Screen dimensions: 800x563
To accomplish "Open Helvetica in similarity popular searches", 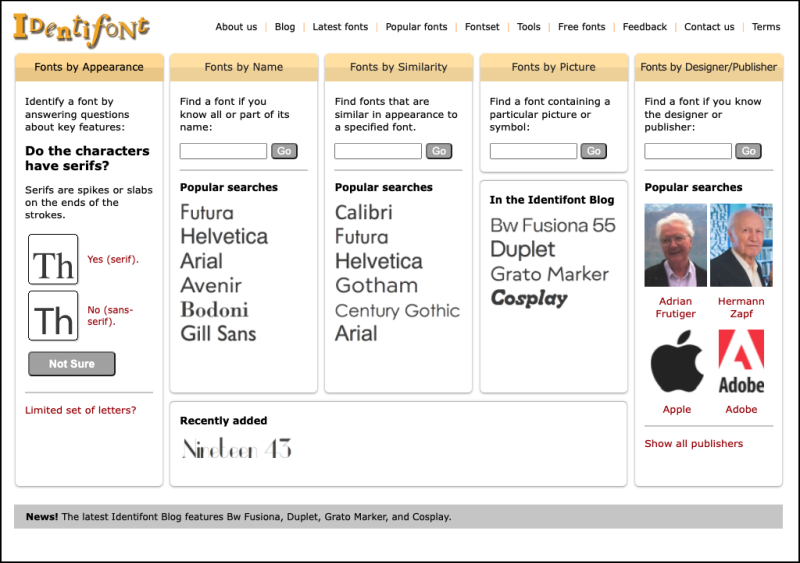I will pyautogui.click(x=379, y=261).
